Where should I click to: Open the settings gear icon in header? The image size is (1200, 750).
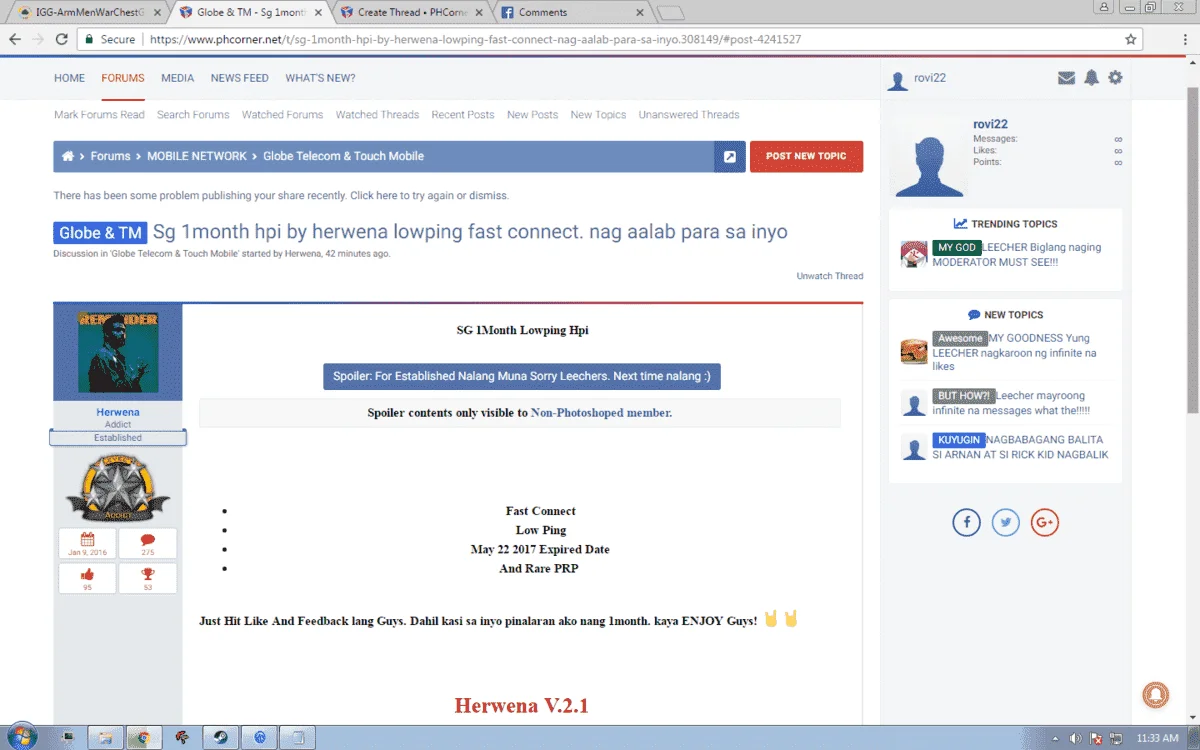(1115, 78)
